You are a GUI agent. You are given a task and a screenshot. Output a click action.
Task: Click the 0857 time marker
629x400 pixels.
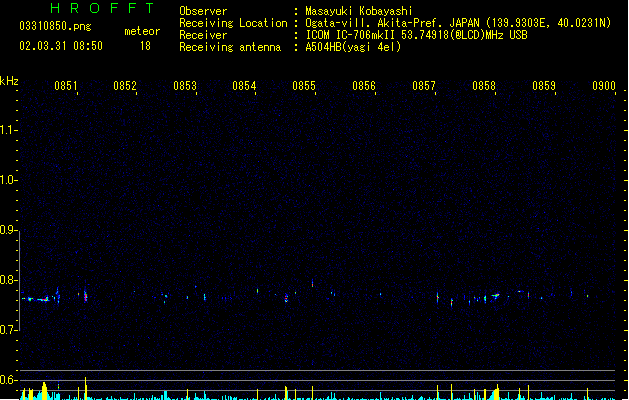424,86
